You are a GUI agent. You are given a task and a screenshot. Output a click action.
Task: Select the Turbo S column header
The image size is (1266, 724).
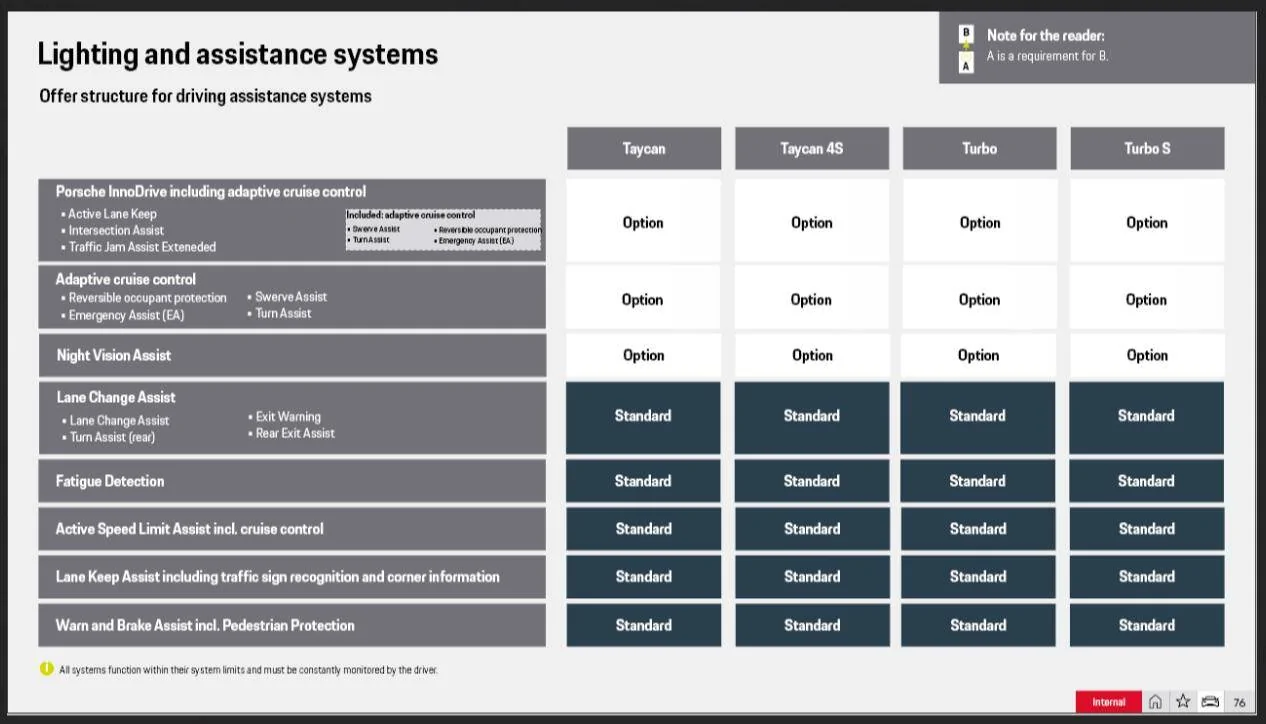(x=1147, y=148)
